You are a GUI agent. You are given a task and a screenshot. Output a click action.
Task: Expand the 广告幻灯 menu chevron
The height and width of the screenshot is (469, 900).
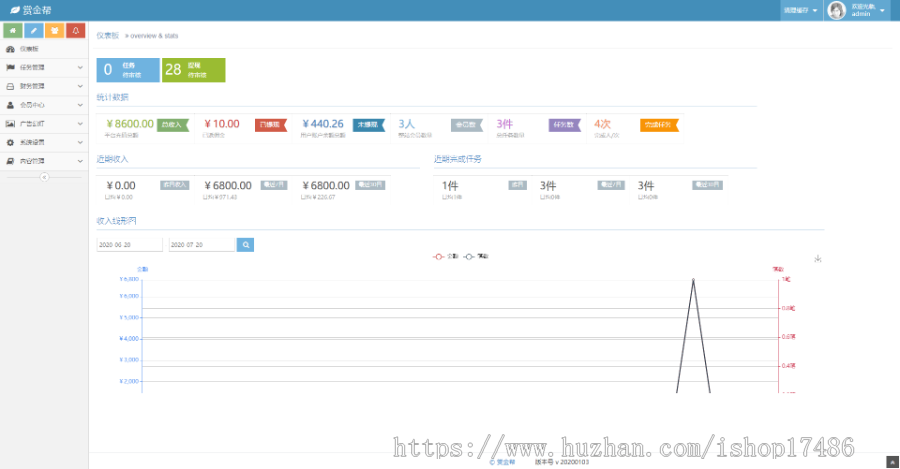80,123
